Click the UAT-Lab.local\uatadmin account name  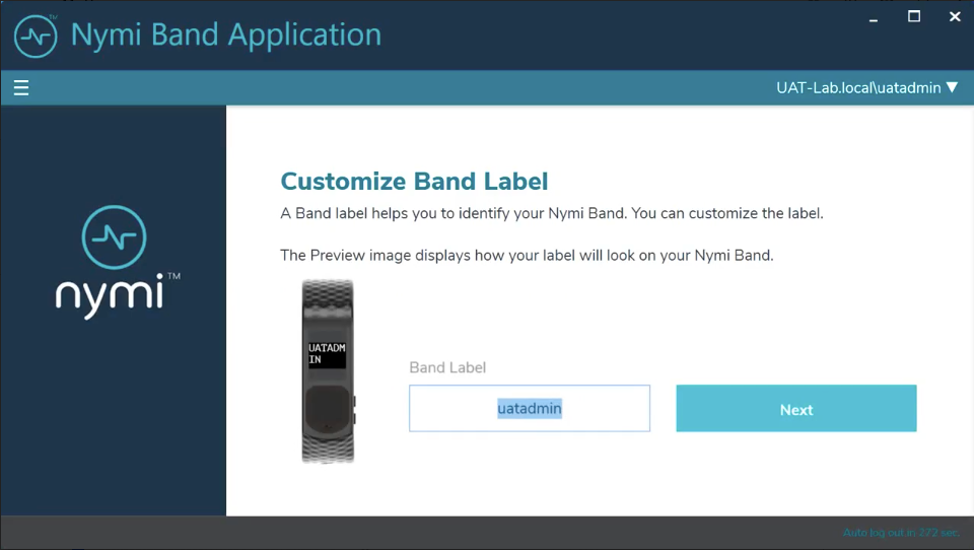coord(858,88)
